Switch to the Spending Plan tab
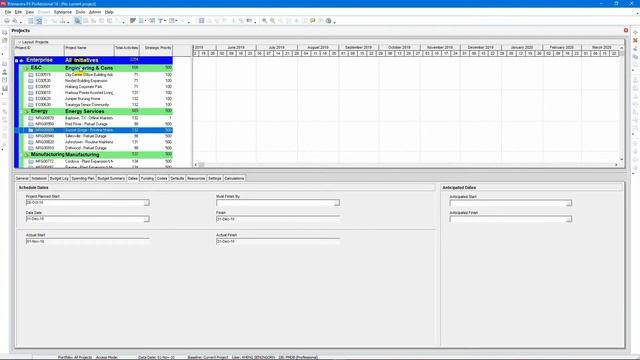The height and width of the screenshot is (360, 640). click(83, 178)
